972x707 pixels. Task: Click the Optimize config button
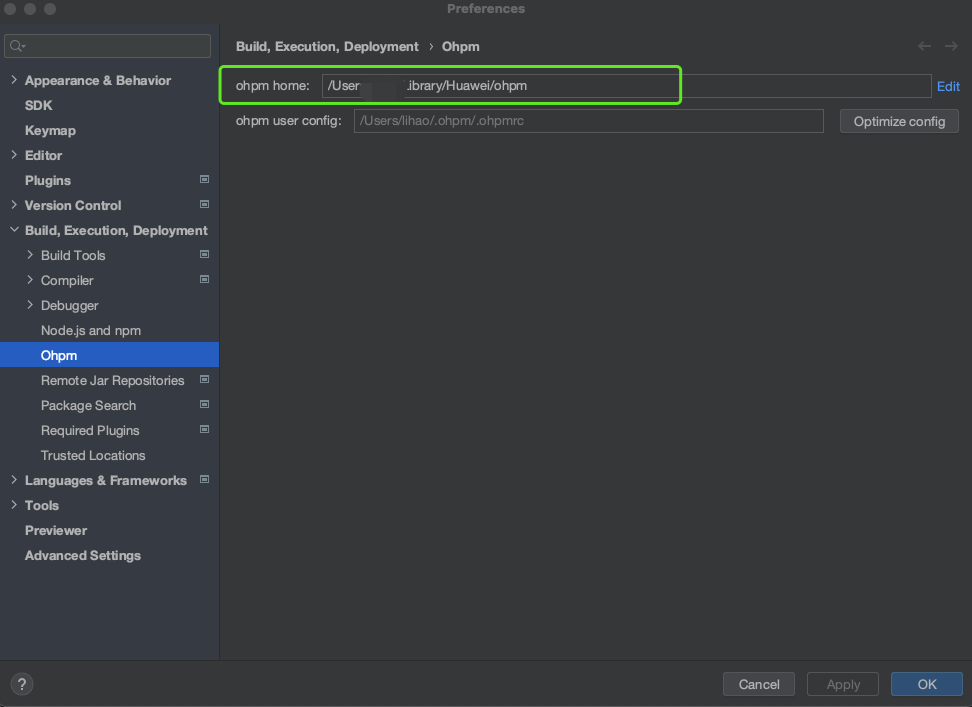coord(899,121)
